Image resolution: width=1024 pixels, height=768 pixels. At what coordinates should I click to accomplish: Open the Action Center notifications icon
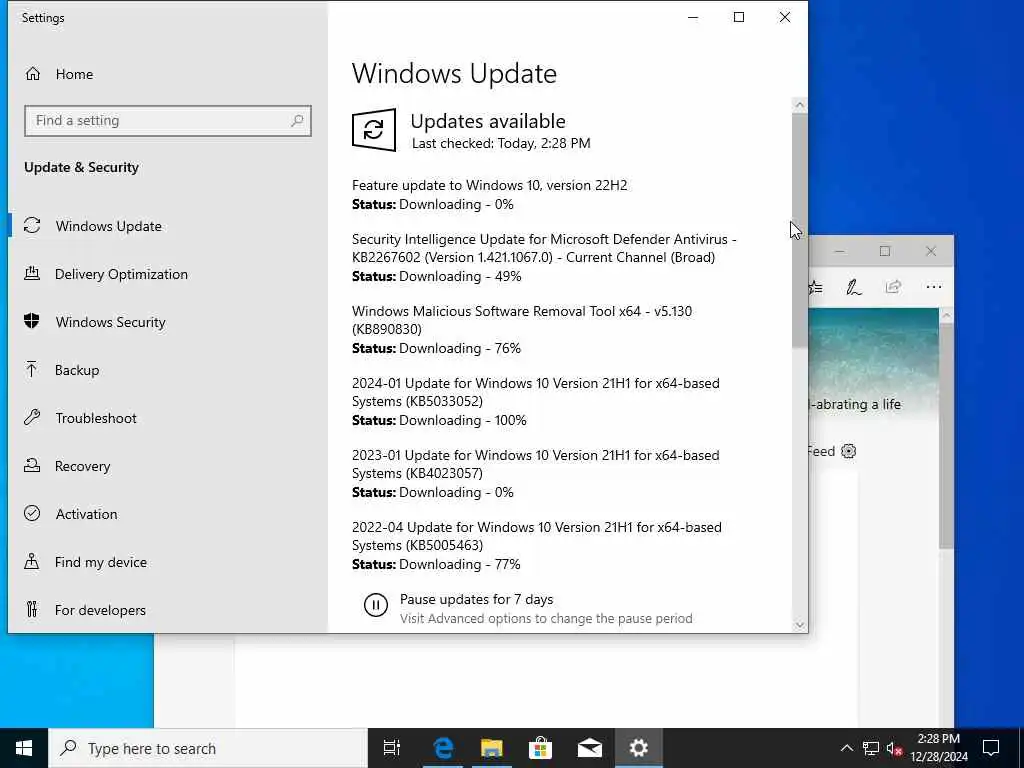(991, 748)
